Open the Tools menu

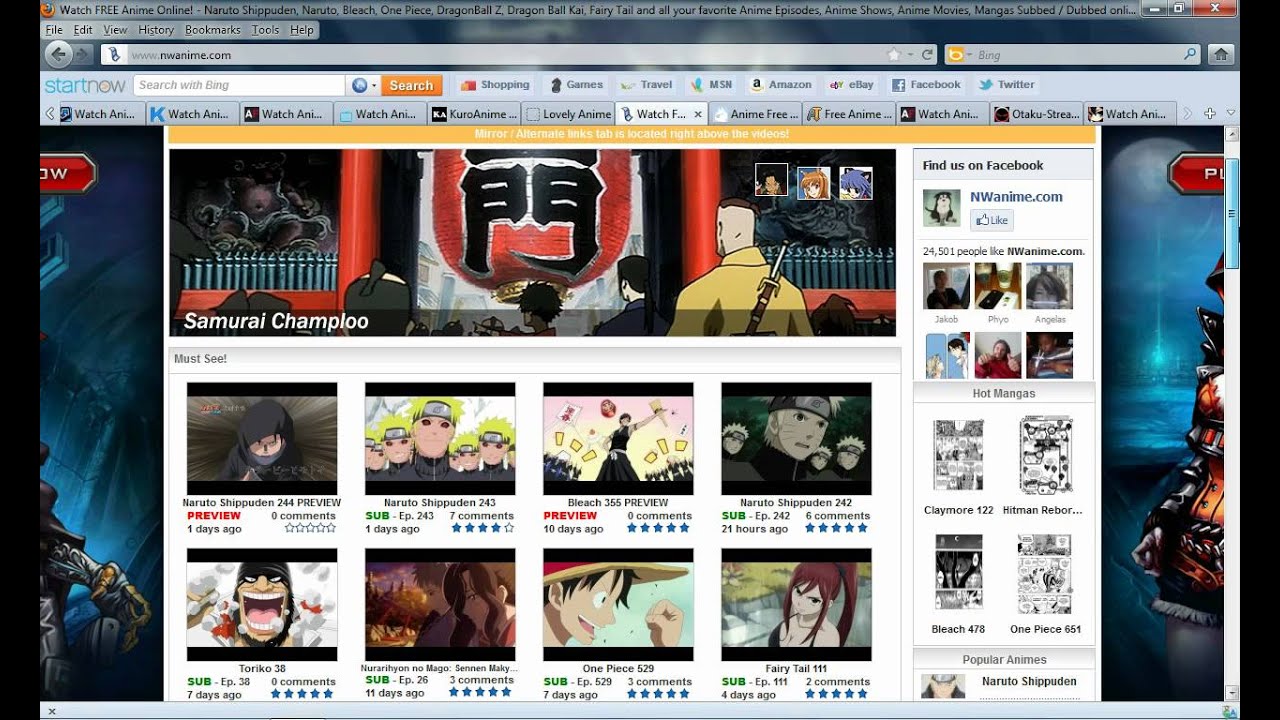point(266,30)
